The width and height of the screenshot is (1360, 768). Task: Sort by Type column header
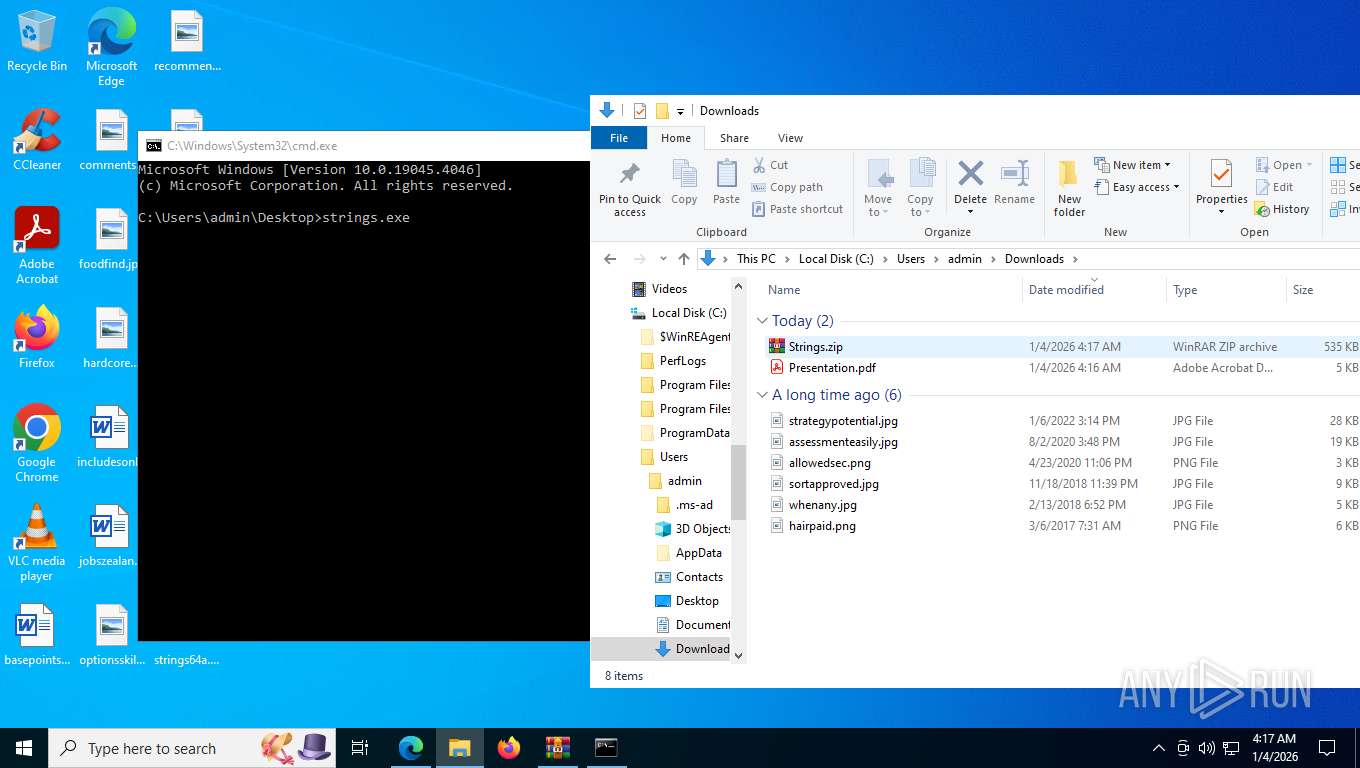click(1225, 289)
